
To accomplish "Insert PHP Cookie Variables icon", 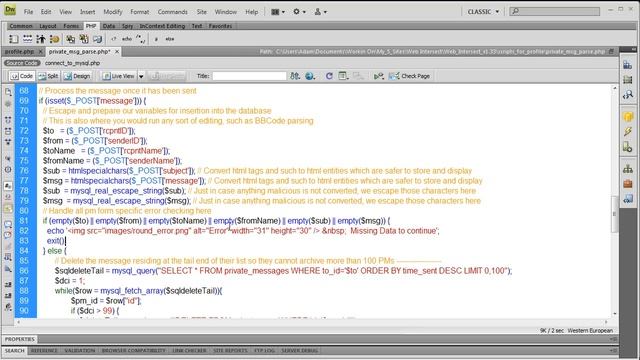I will (54, 39).
